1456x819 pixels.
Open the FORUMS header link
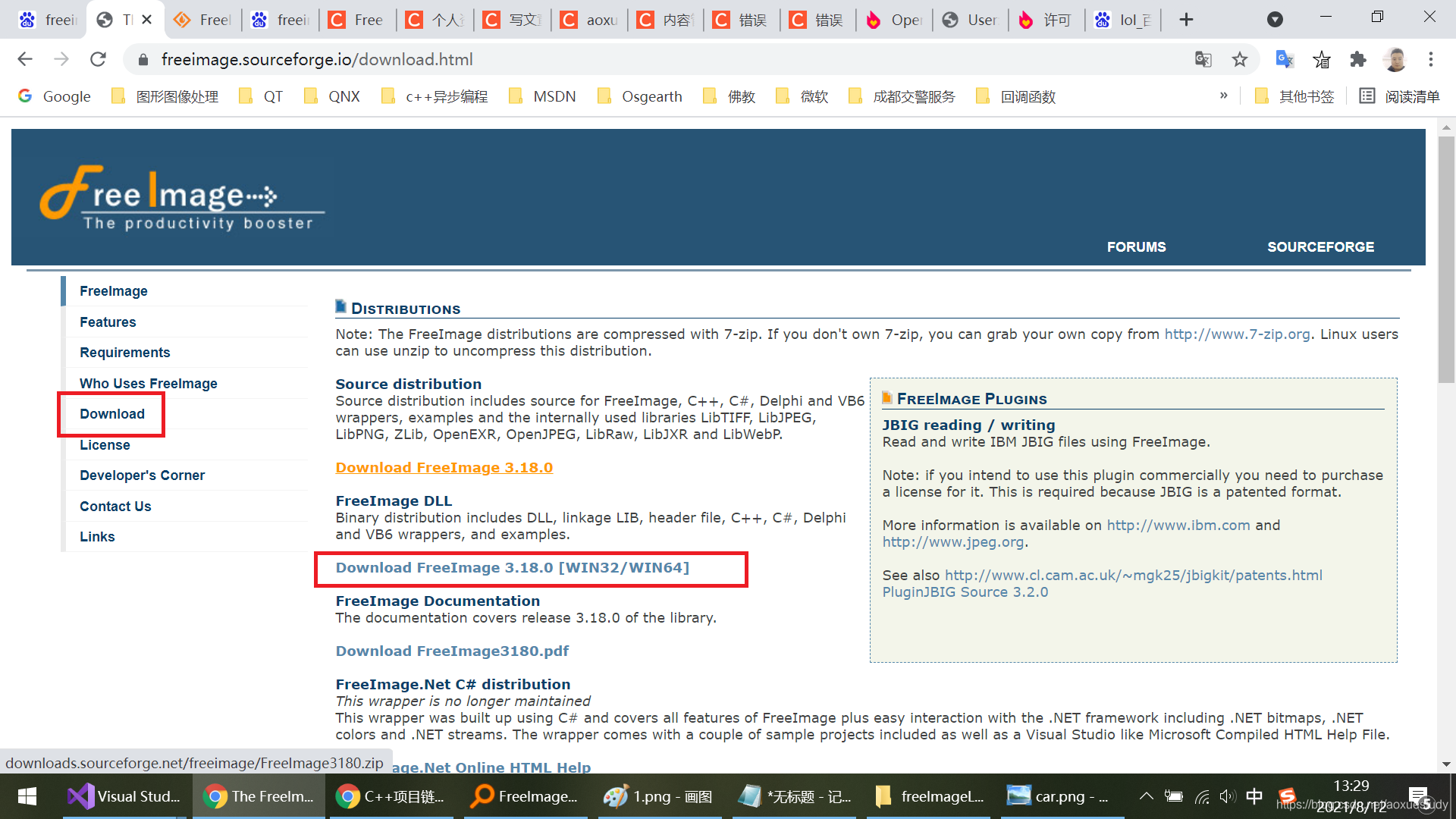pyautogui.click(x=1136, y=246)
